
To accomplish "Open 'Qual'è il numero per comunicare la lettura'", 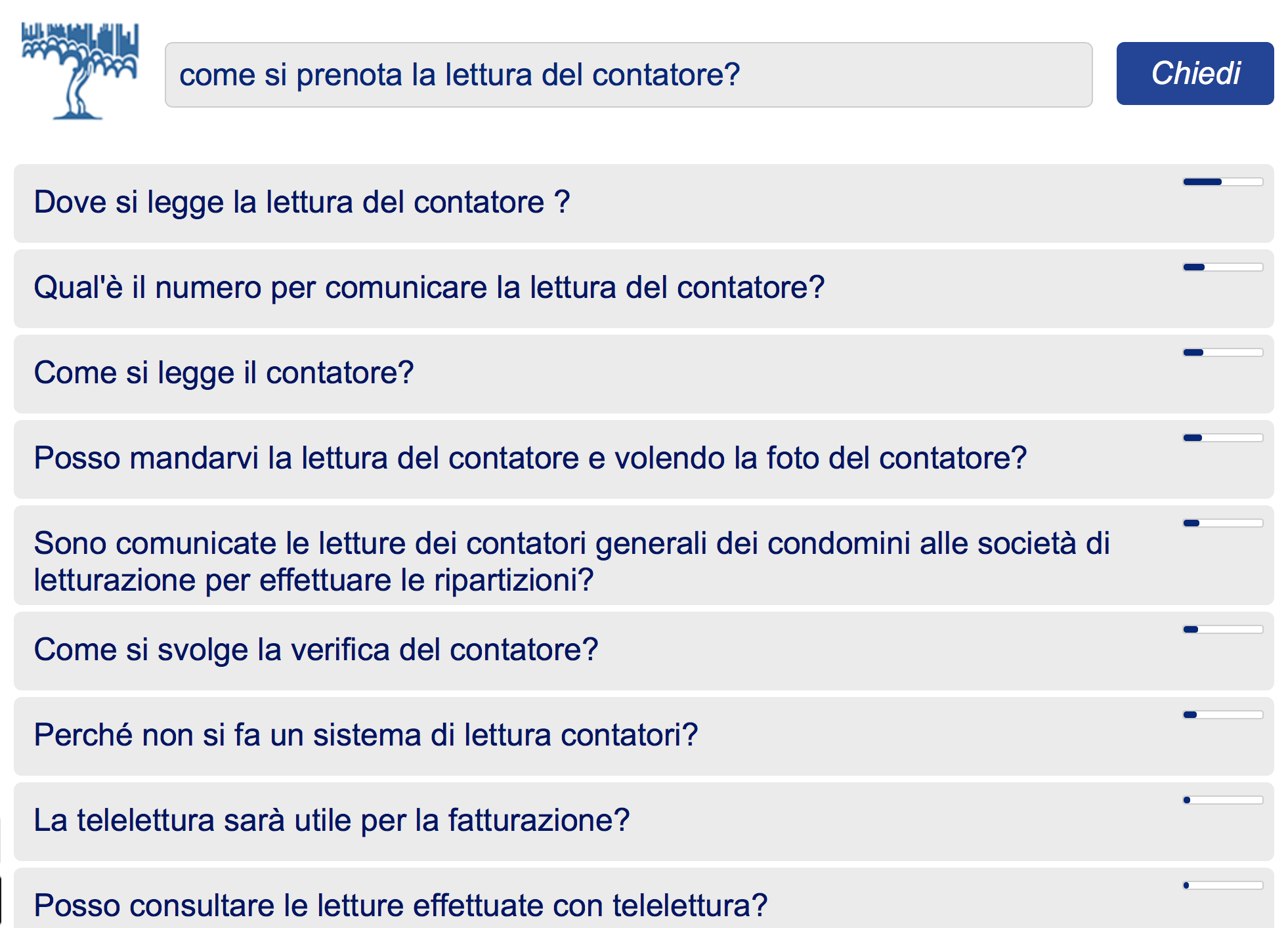I will 429,287.
